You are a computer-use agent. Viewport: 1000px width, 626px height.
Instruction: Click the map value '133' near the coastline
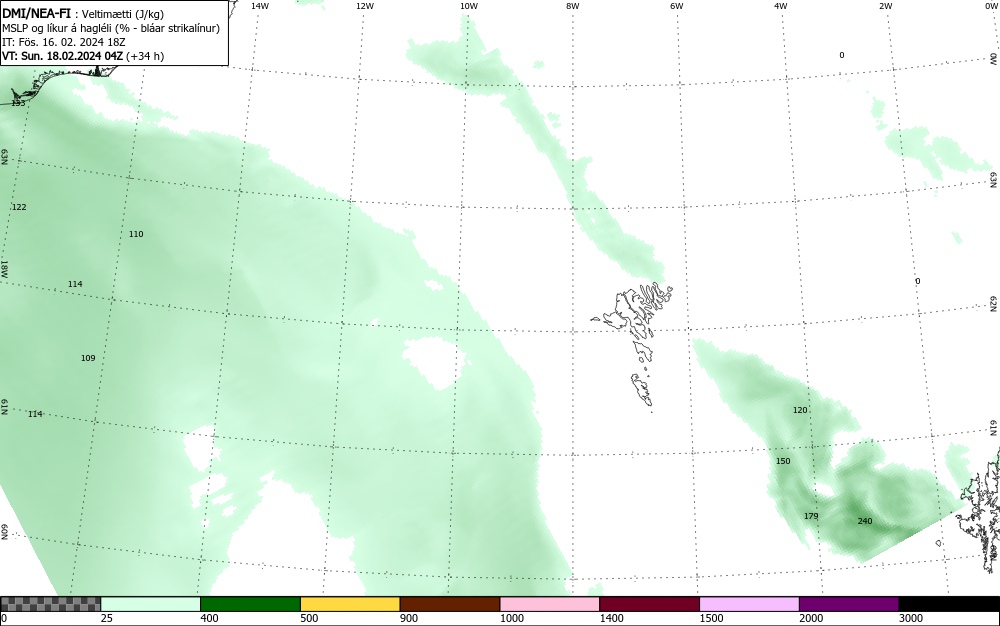18,103
